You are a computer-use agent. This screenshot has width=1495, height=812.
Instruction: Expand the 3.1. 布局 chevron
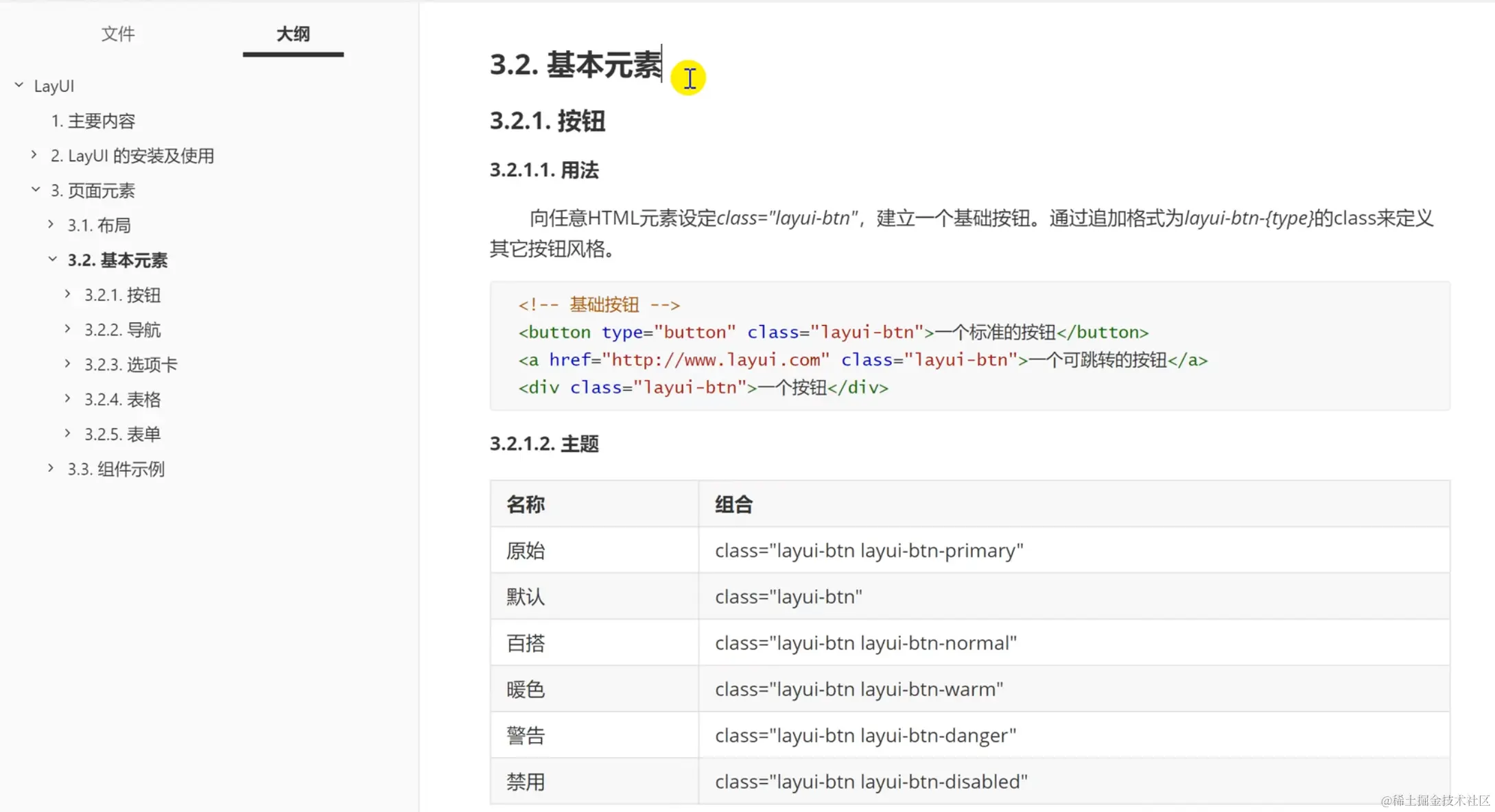pos(51,224)
